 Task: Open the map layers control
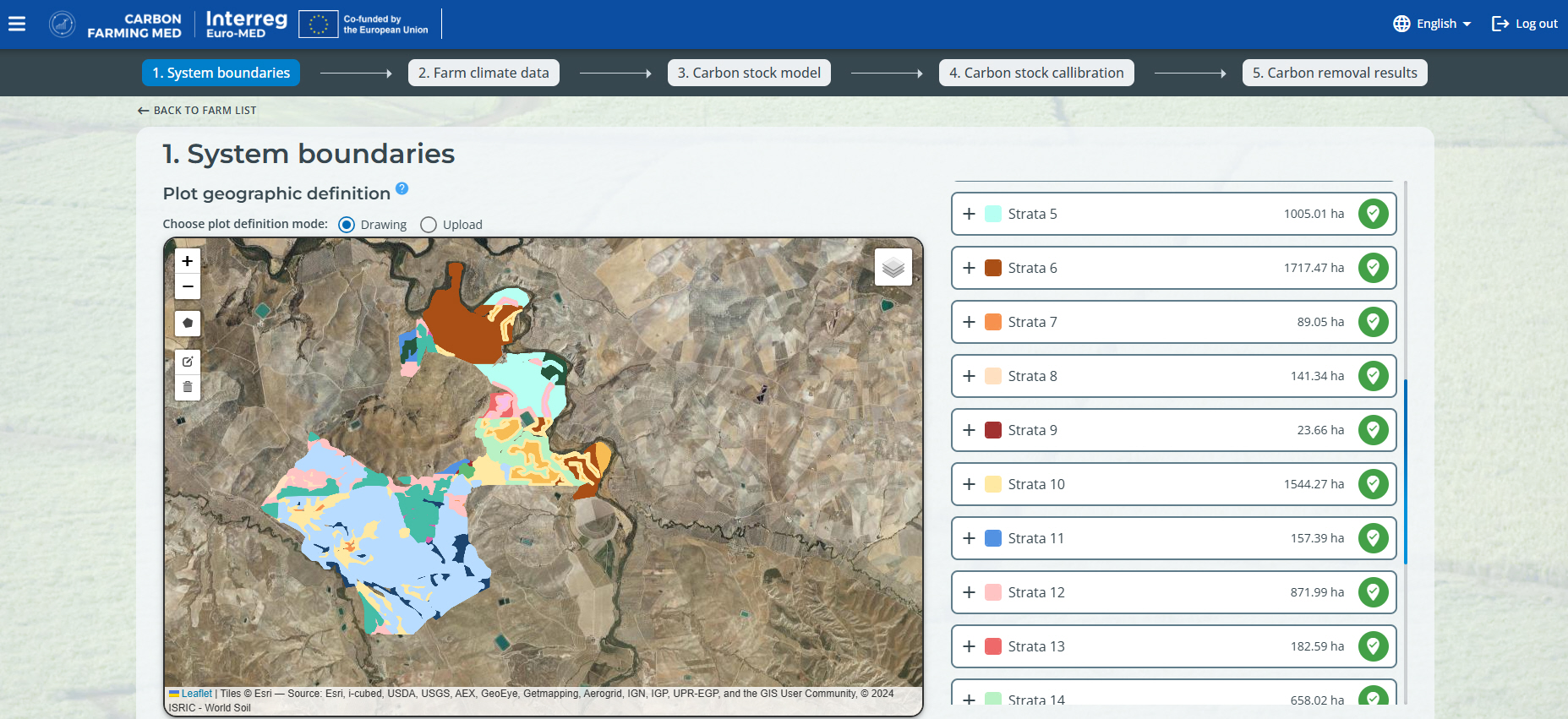pyautogui.click(x=893, y=268)
